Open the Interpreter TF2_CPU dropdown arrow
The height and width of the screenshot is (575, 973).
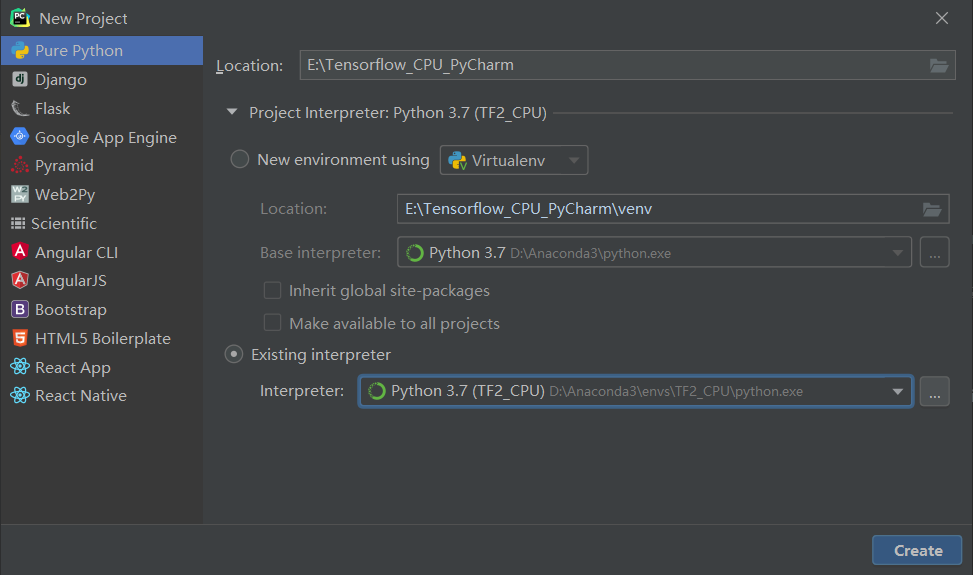pos(897,391)
